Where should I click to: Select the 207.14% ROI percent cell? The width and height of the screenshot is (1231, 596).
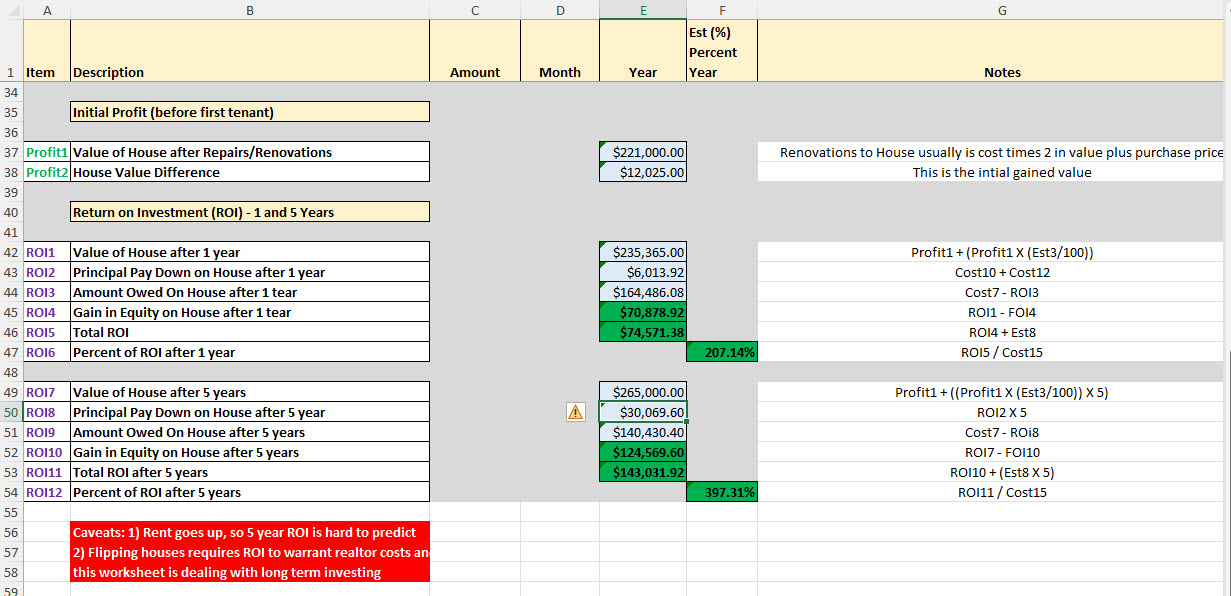pos(722,352)
